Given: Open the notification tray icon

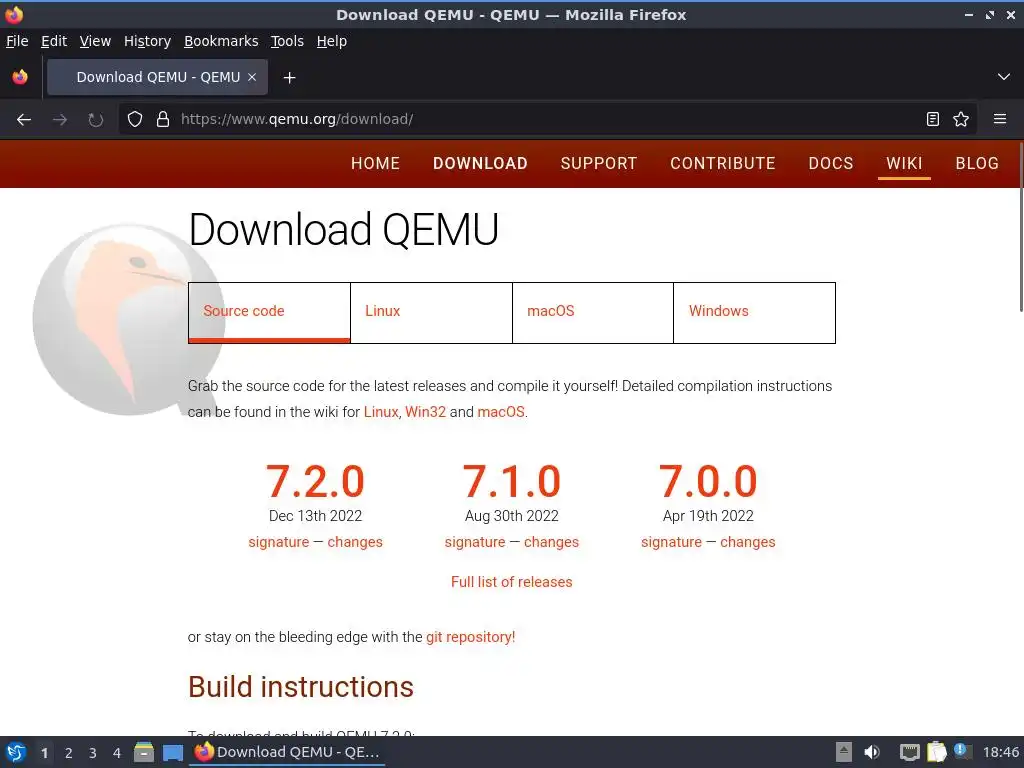Looking at the screenshot, I should (962, 751).
